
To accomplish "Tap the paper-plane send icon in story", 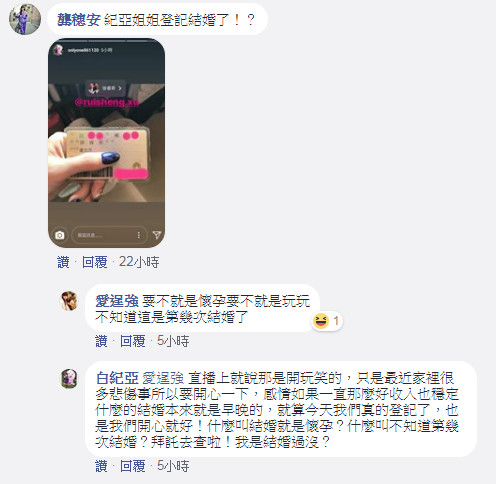I will click(x=157, y=235).
